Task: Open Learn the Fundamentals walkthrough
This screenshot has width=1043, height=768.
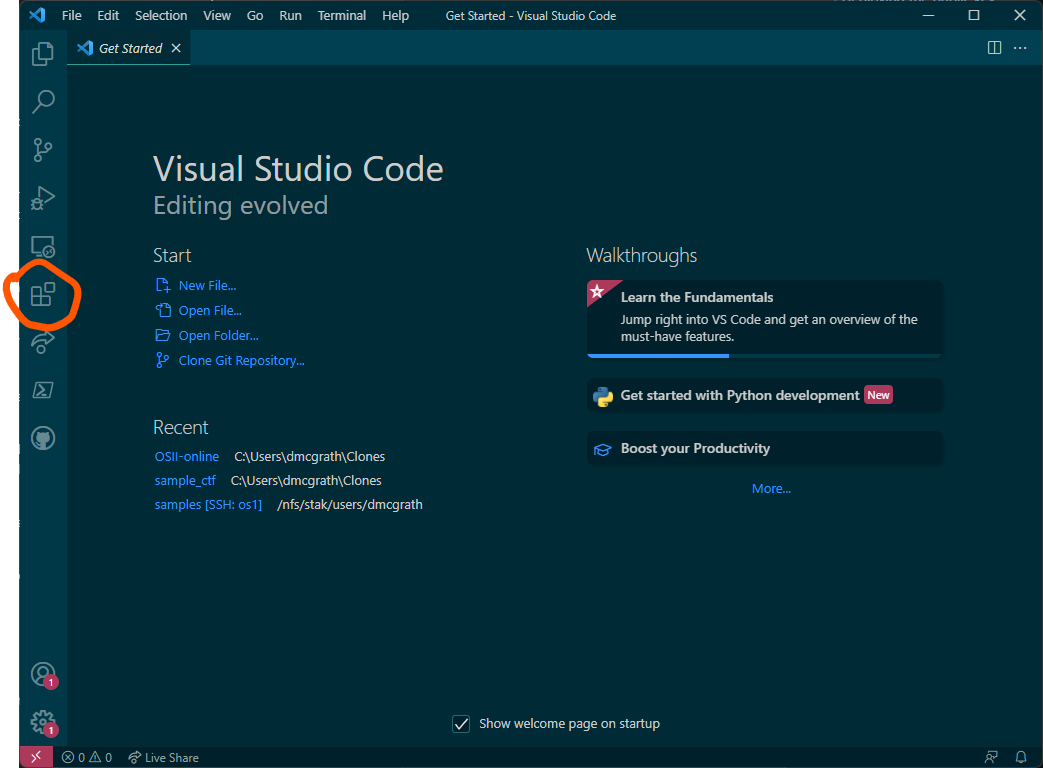Action: (764, 319)
